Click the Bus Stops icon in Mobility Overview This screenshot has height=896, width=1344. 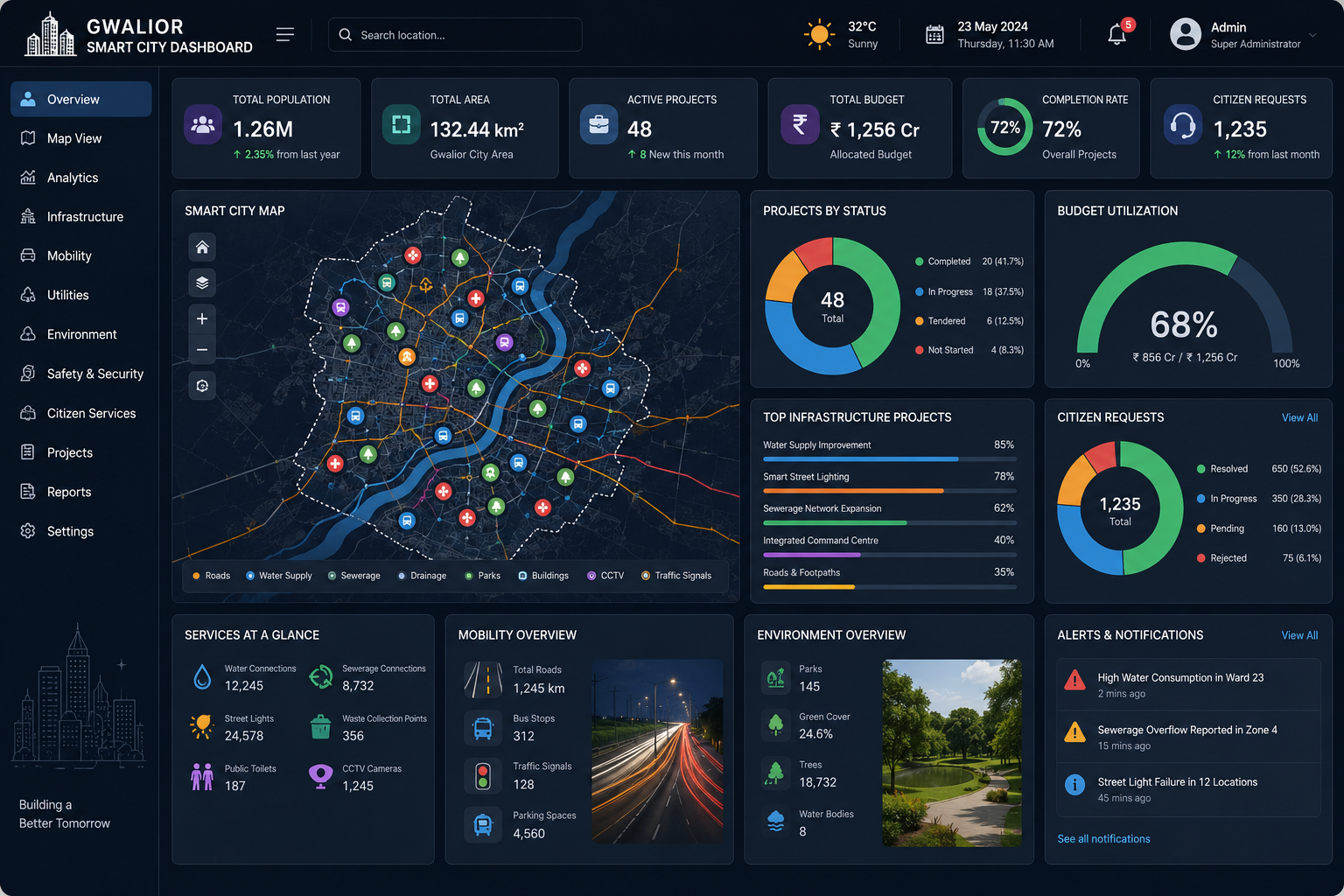pos(483,728)
